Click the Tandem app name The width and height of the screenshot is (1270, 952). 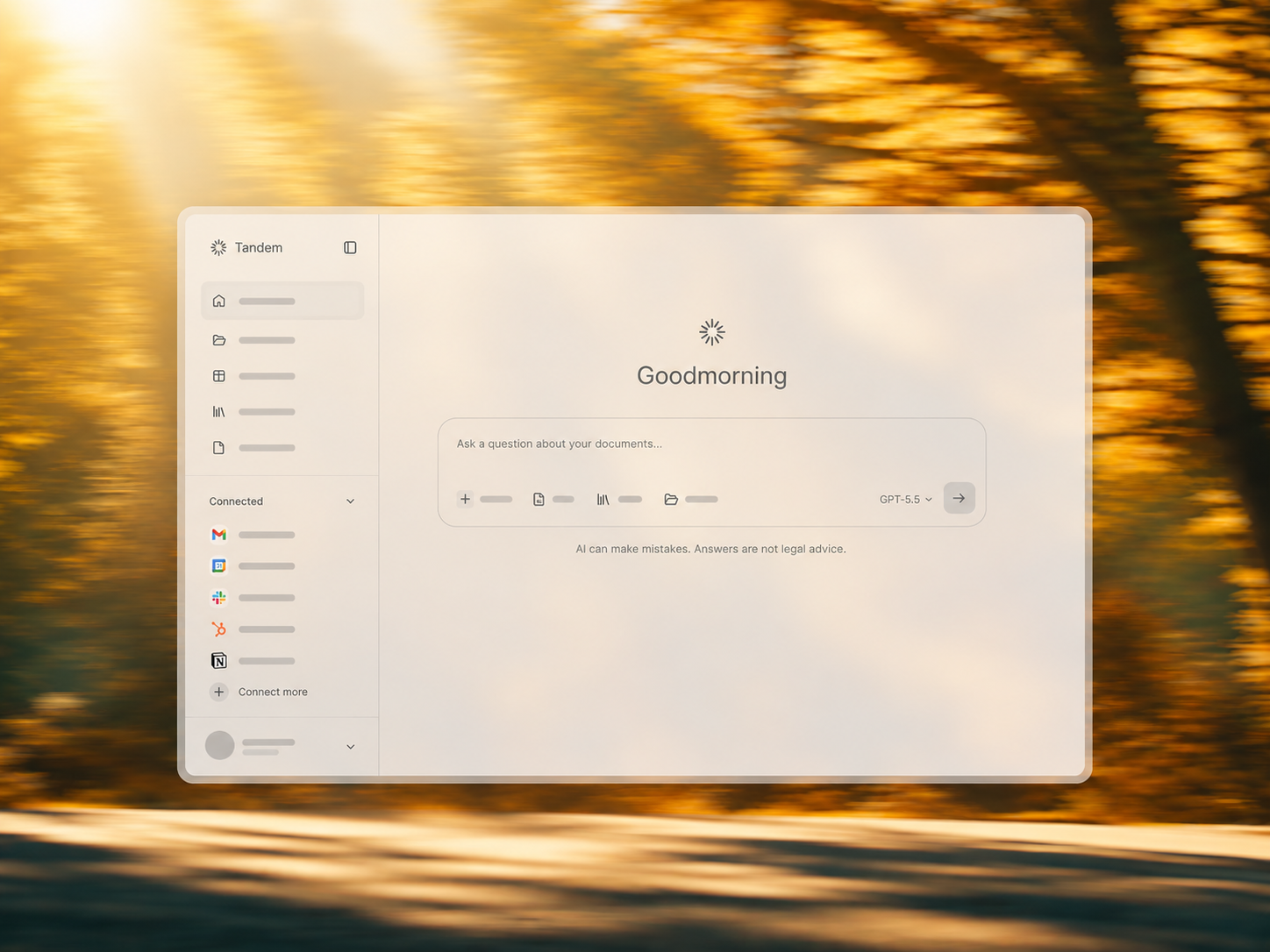coord(259,248)
